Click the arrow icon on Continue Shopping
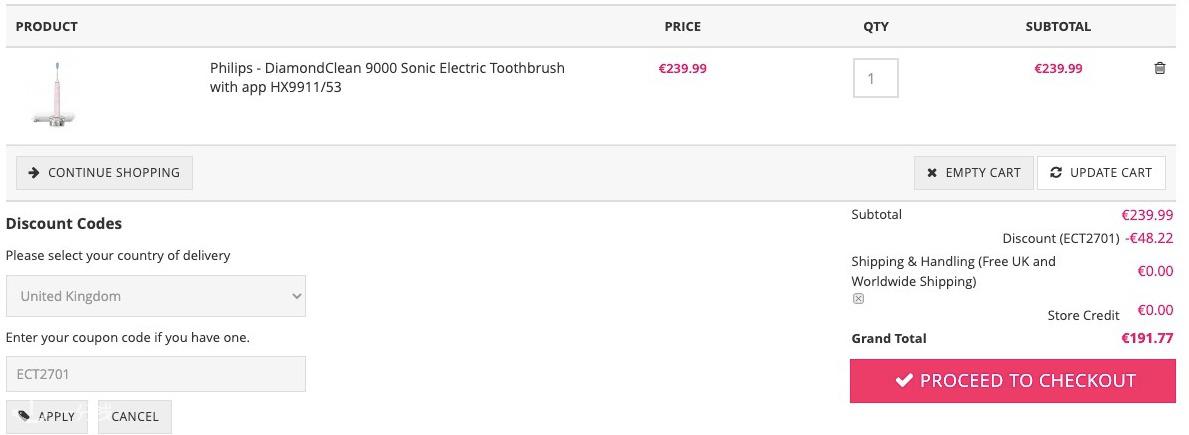This screenshot has height=435, width=1189. pyautogui.click(x=33, y=173)
